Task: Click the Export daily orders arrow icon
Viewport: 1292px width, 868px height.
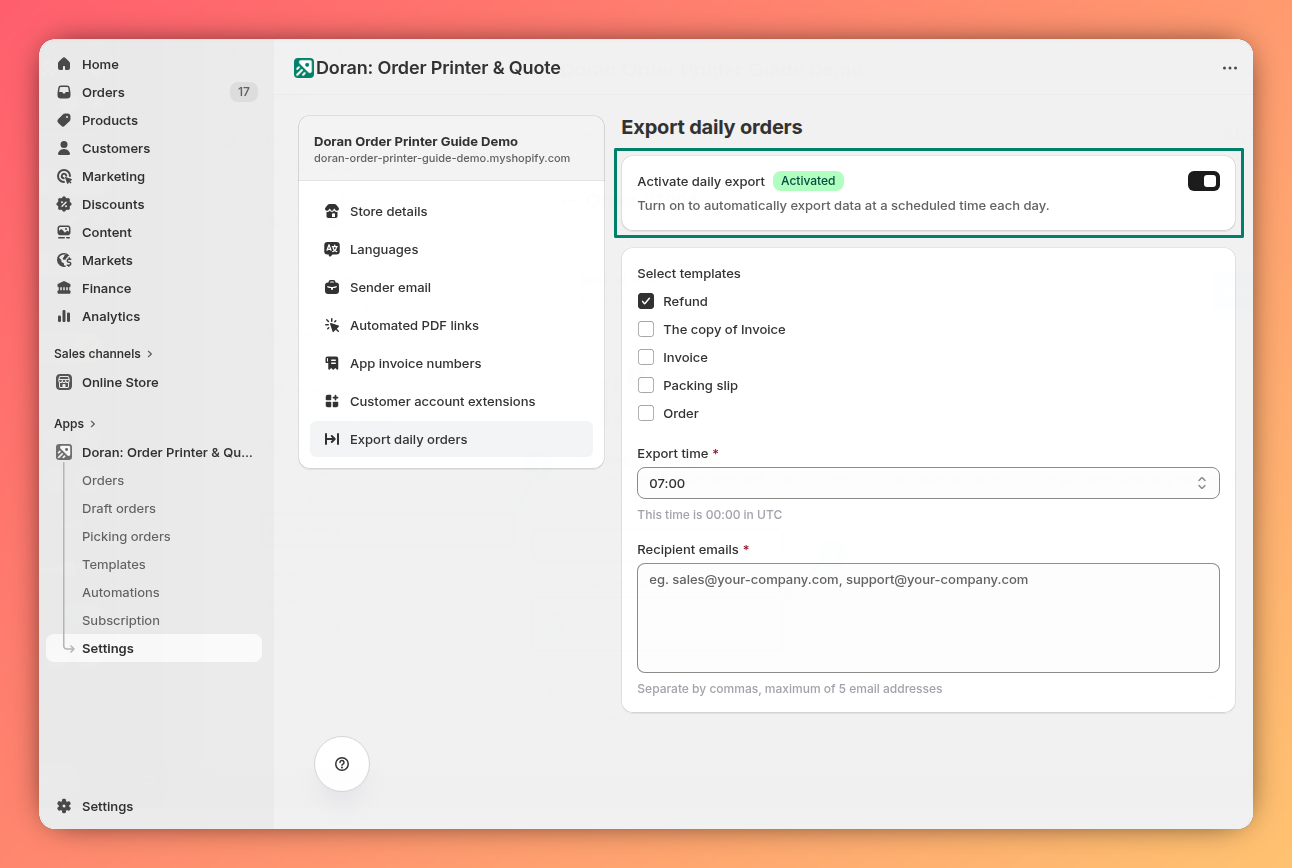Action: point(332,439)
